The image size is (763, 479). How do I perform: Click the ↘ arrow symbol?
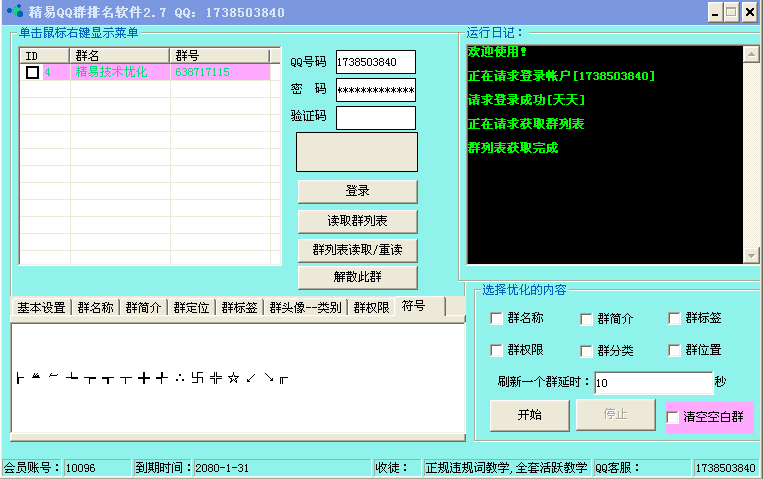pos(269,378)
